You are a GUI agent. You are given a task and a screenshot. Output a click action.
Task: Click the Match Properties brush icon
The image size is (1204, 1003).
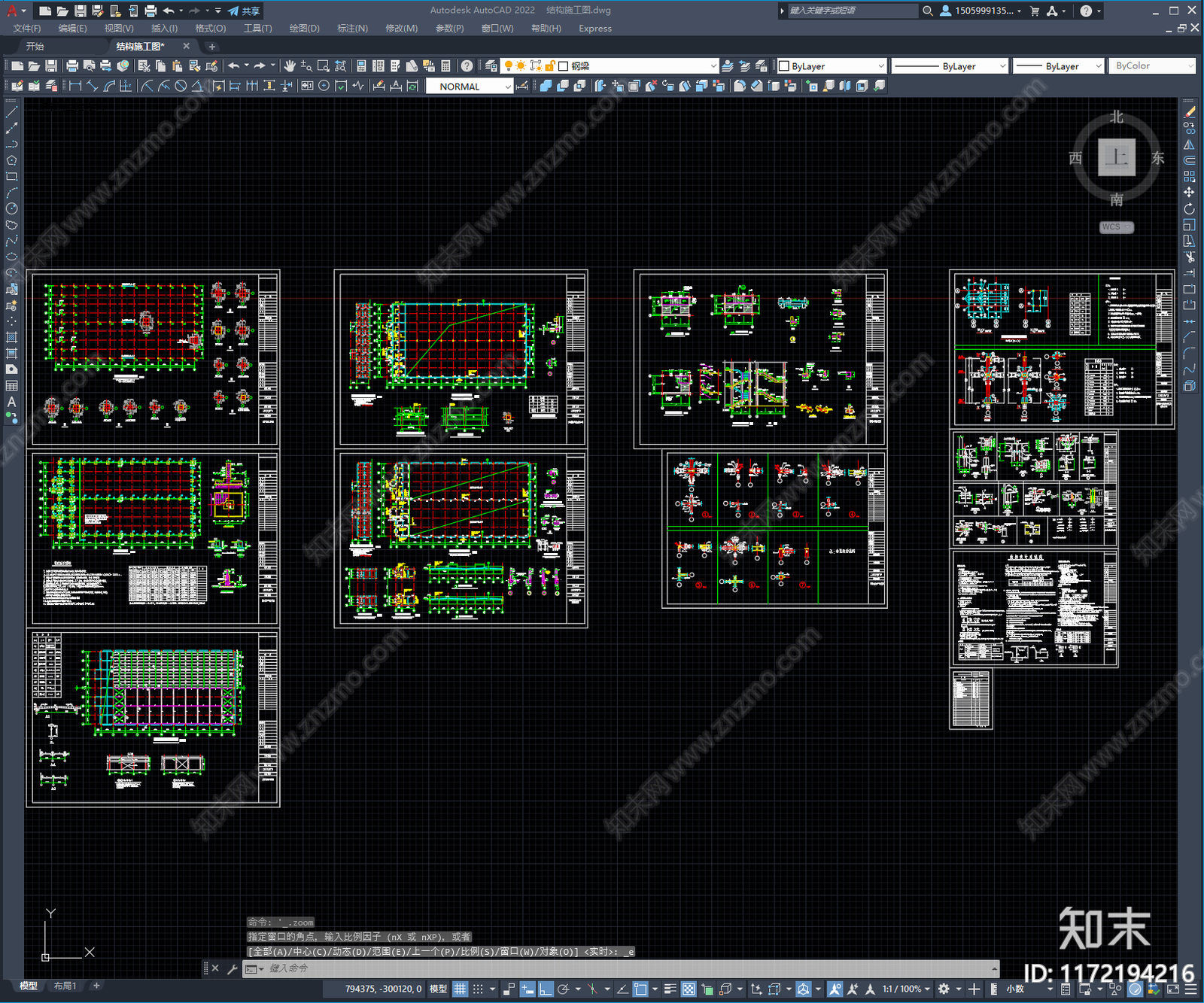(211, 66)
